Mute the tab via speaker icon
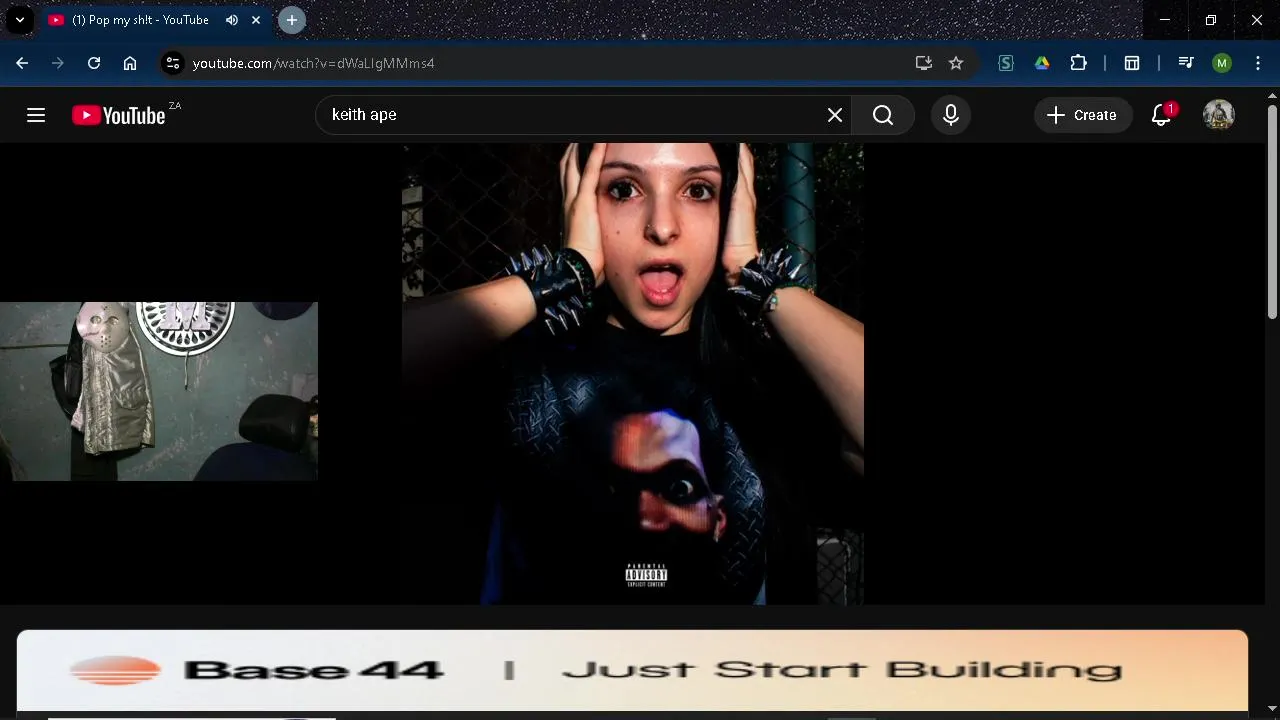 (x=232, y=20)
